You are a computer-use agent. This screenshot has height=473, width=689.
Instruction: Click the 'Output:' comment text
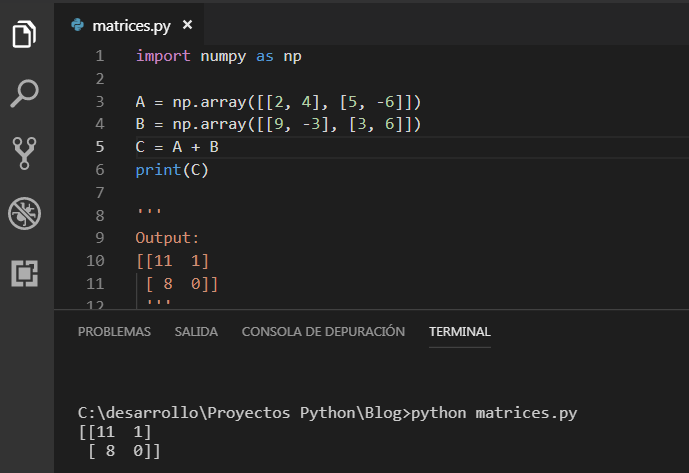tap(167, 238)
